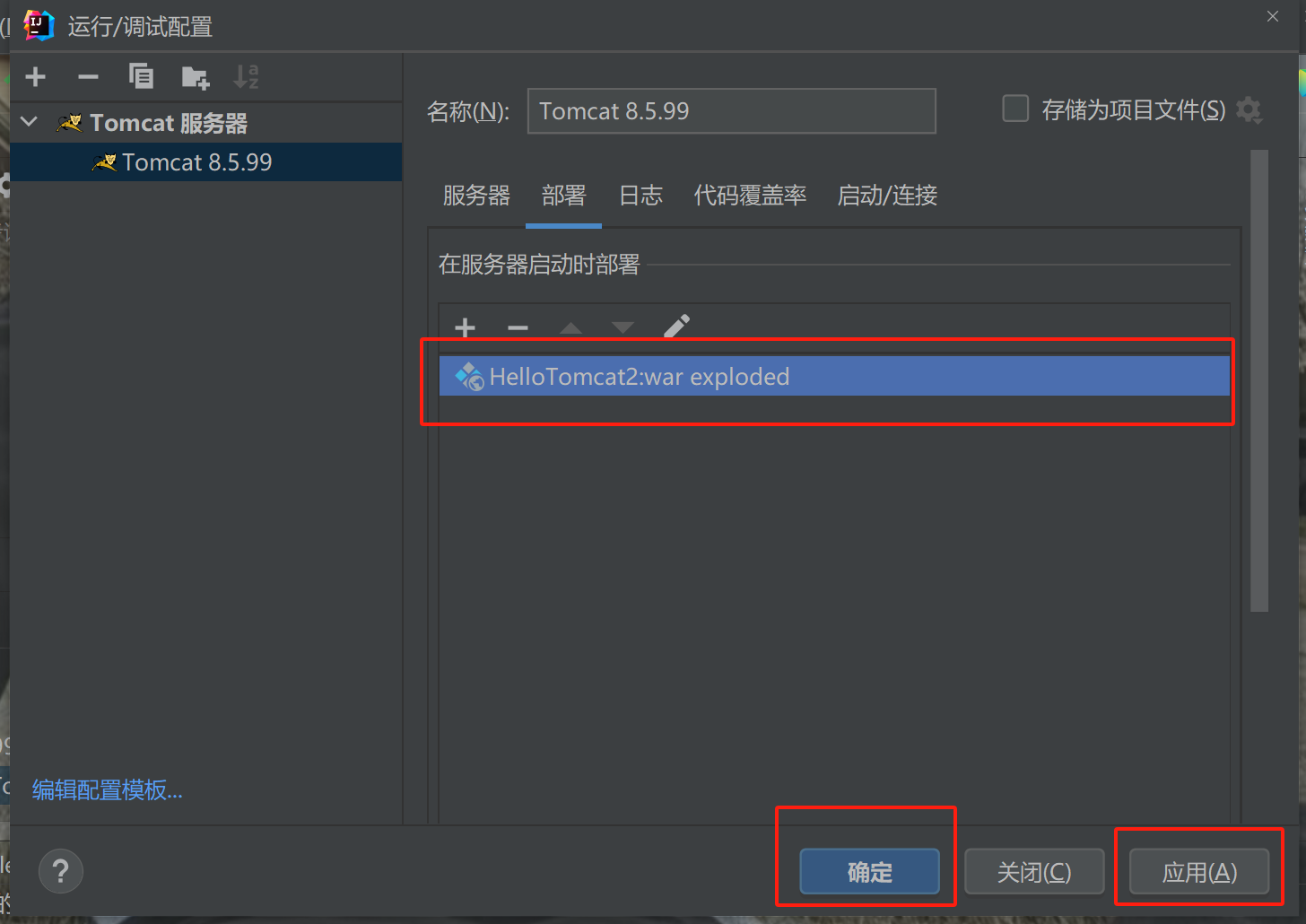
Task: Select the Tomcat 服务器 tree node
Action: [x=205, y=123]
